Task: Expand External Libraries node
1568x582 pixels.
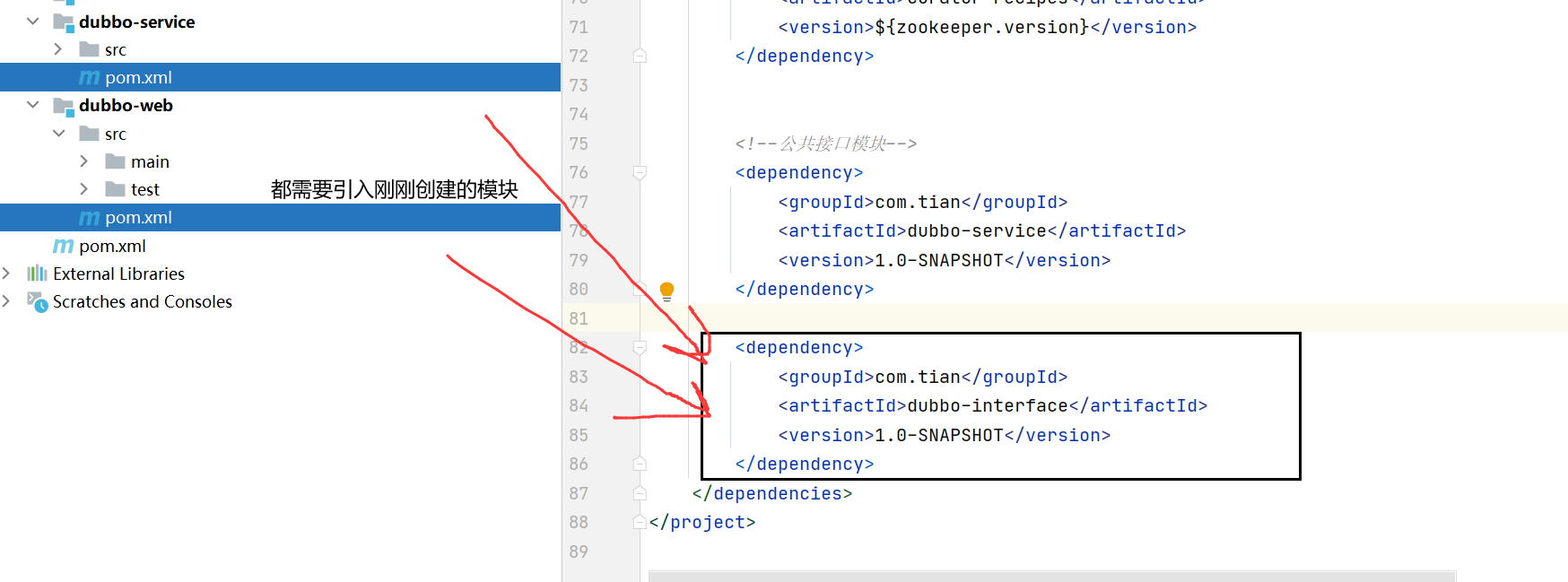Action: (x=6, y=273)
